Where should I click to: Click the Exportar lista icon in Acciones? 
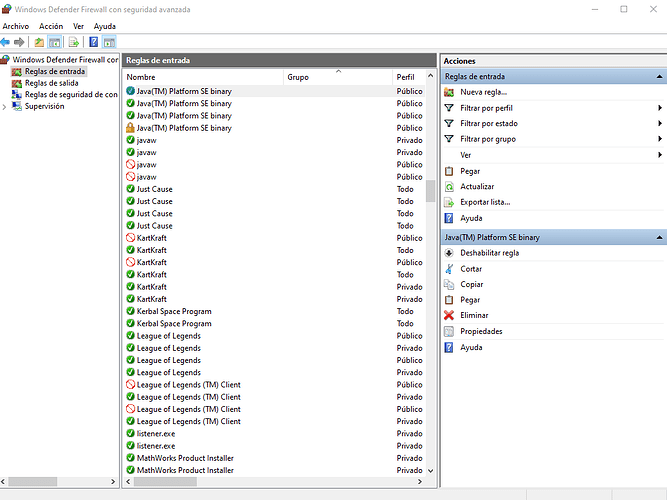coord(449,203)
